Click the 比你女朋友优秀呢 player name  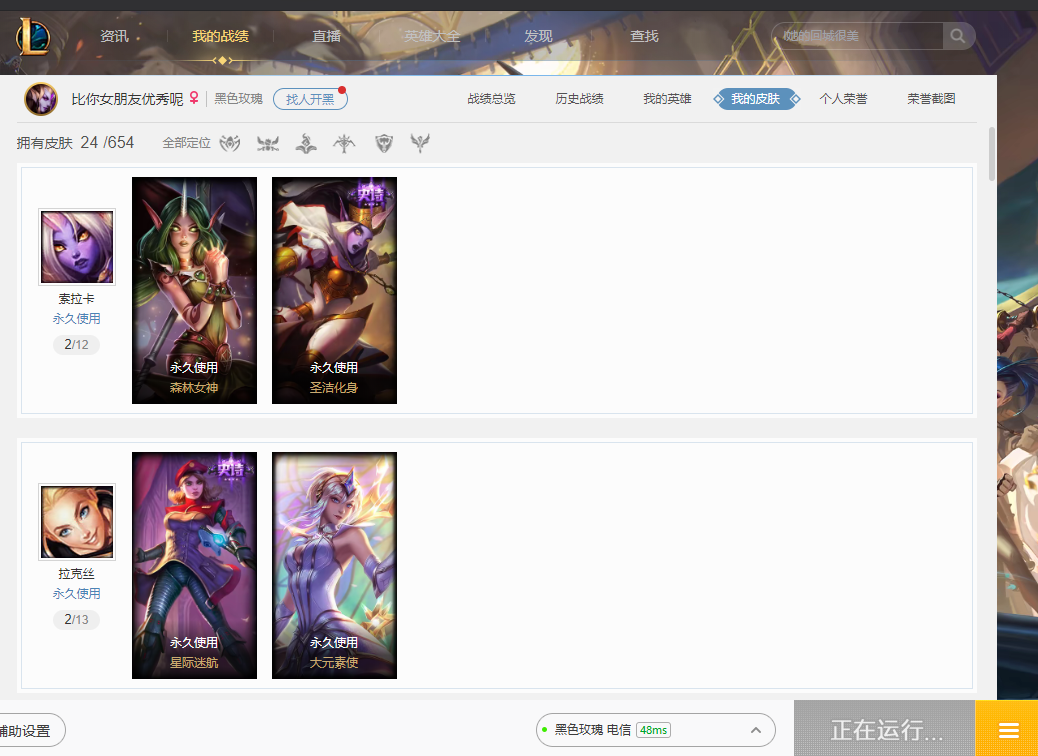point(127,99)
